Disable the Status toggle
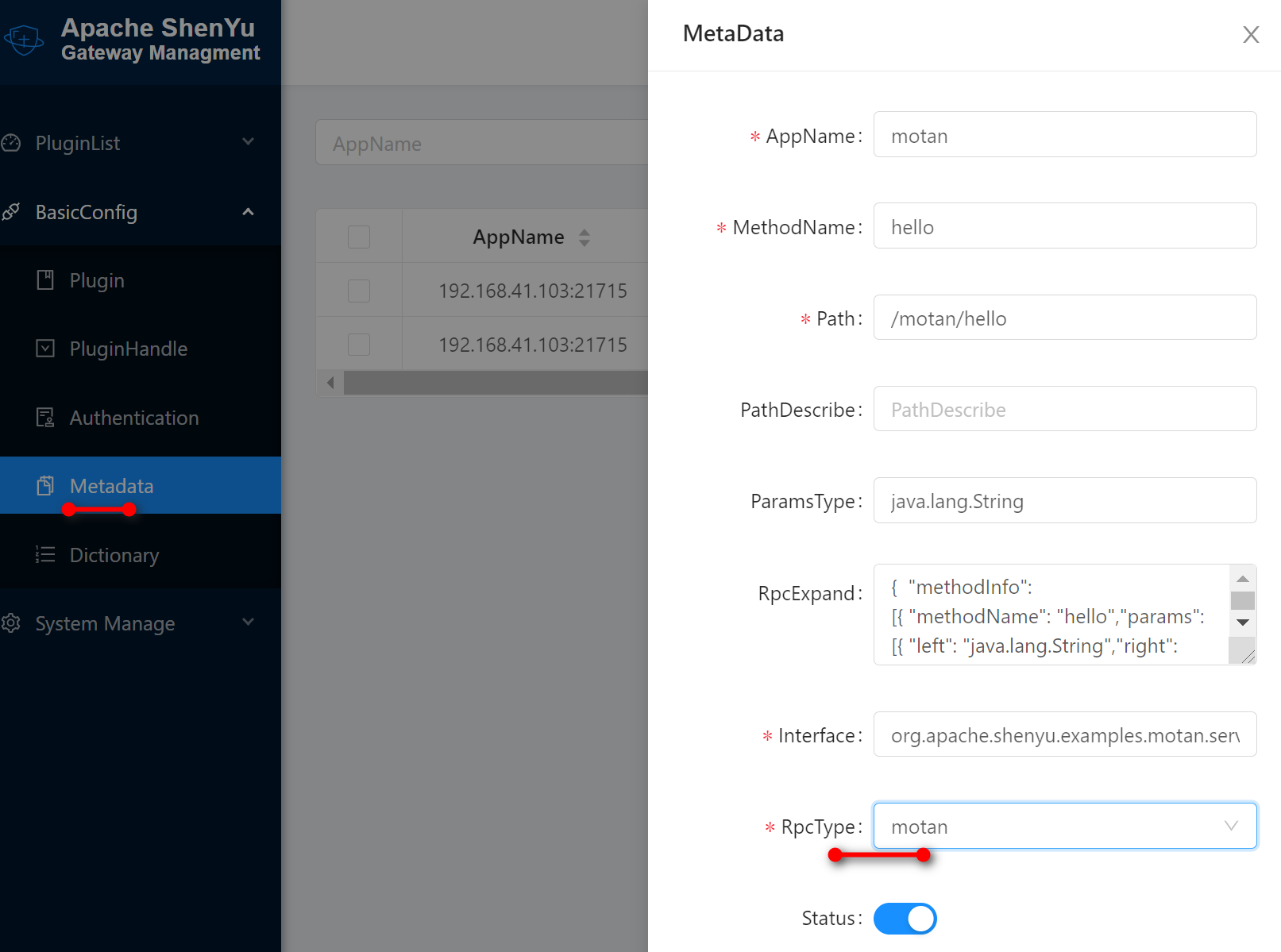The image size is (1281, 952). (905, 918)
